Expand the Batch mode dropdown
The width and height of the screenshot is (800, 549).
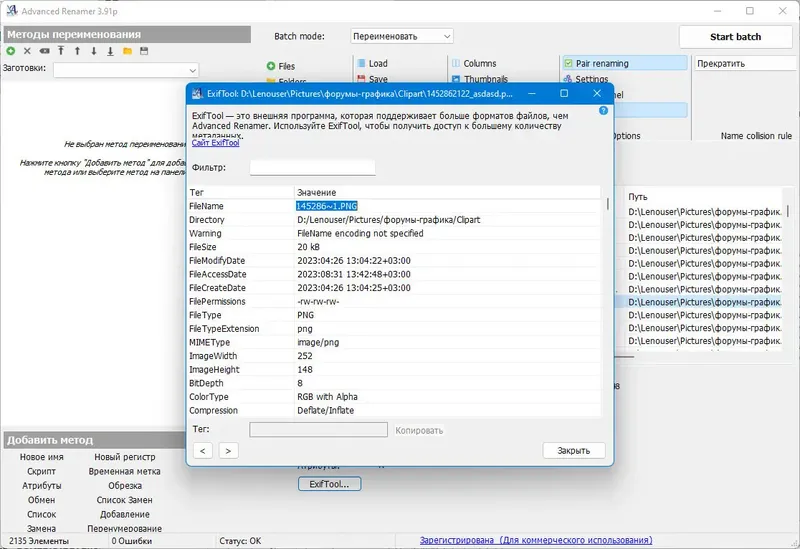402,36
